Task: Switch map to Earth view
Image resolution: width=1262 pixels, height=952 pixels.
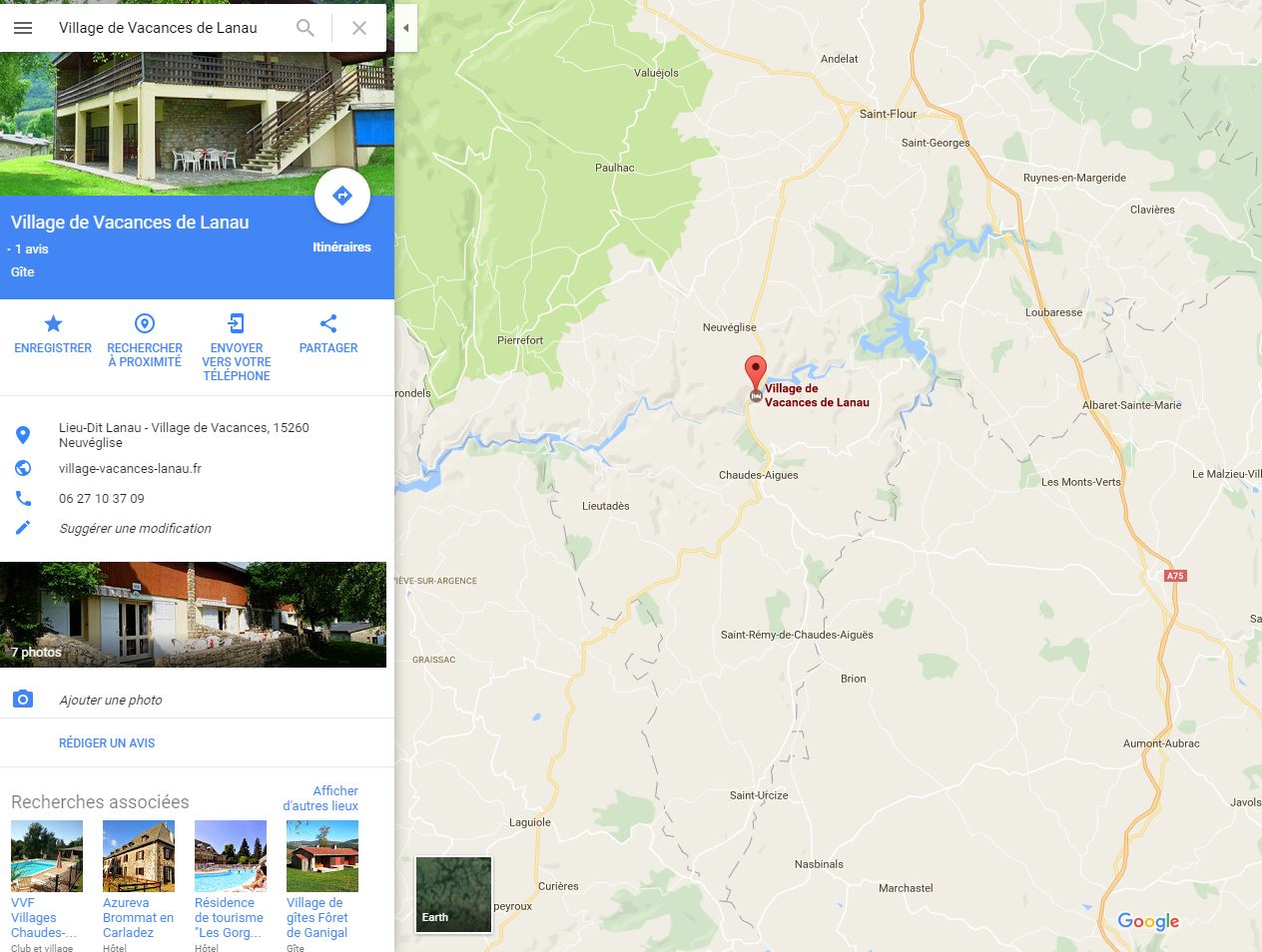Action: [453, 894]
